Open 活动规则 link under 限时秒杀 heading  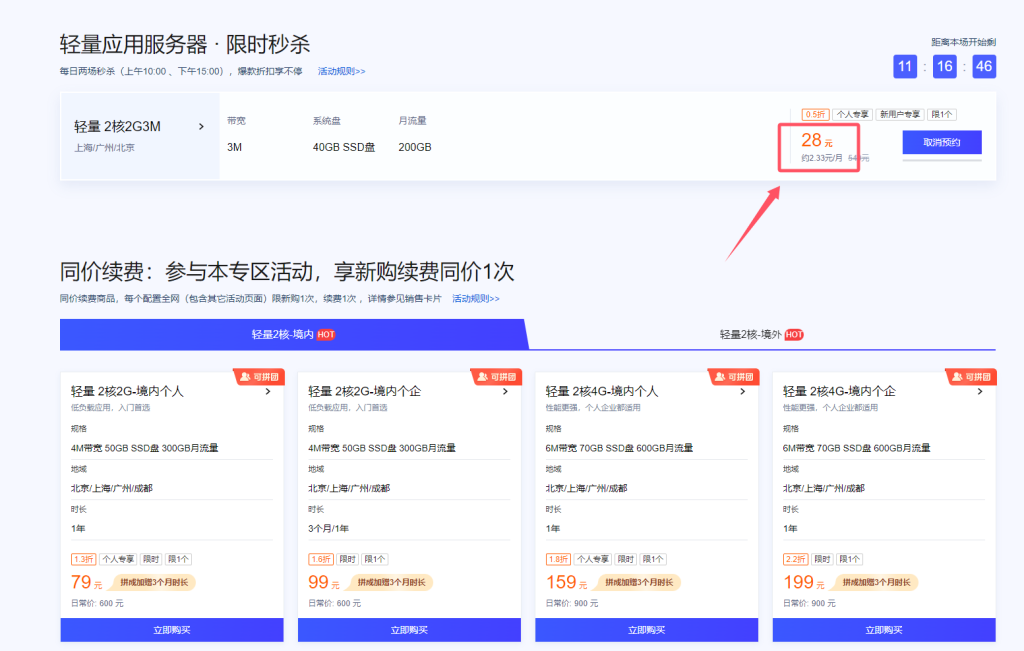342,71
